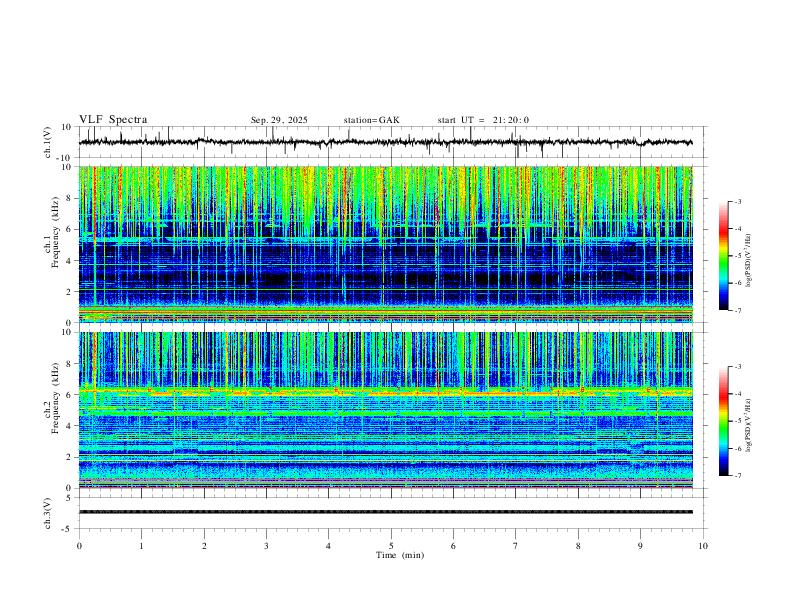Click the ch.1 color bar log(PSD) label
This screenshot has width=792, height=612.
(x=748, y=261)
